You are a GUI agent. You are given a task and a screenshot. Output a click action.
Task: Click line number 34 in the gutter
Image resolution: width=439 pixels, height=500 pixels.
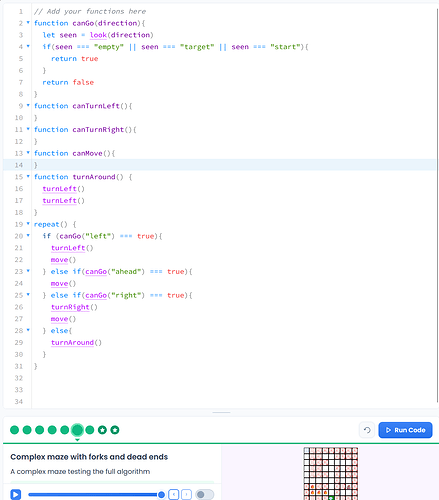[x=19, y=402]
